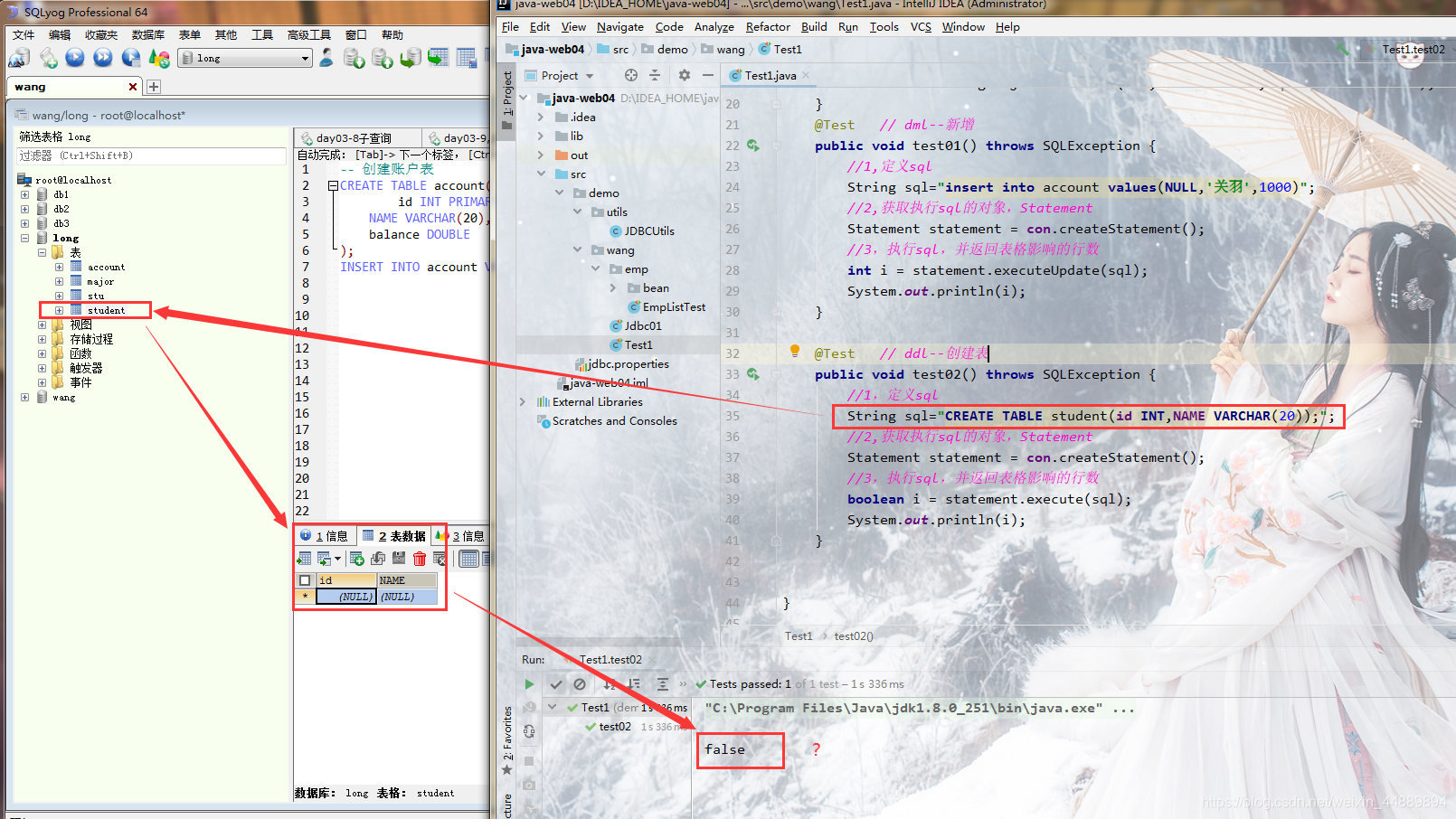Expand db1 database node
This screenshot has width=1456, height=819.
pos(25,194)
